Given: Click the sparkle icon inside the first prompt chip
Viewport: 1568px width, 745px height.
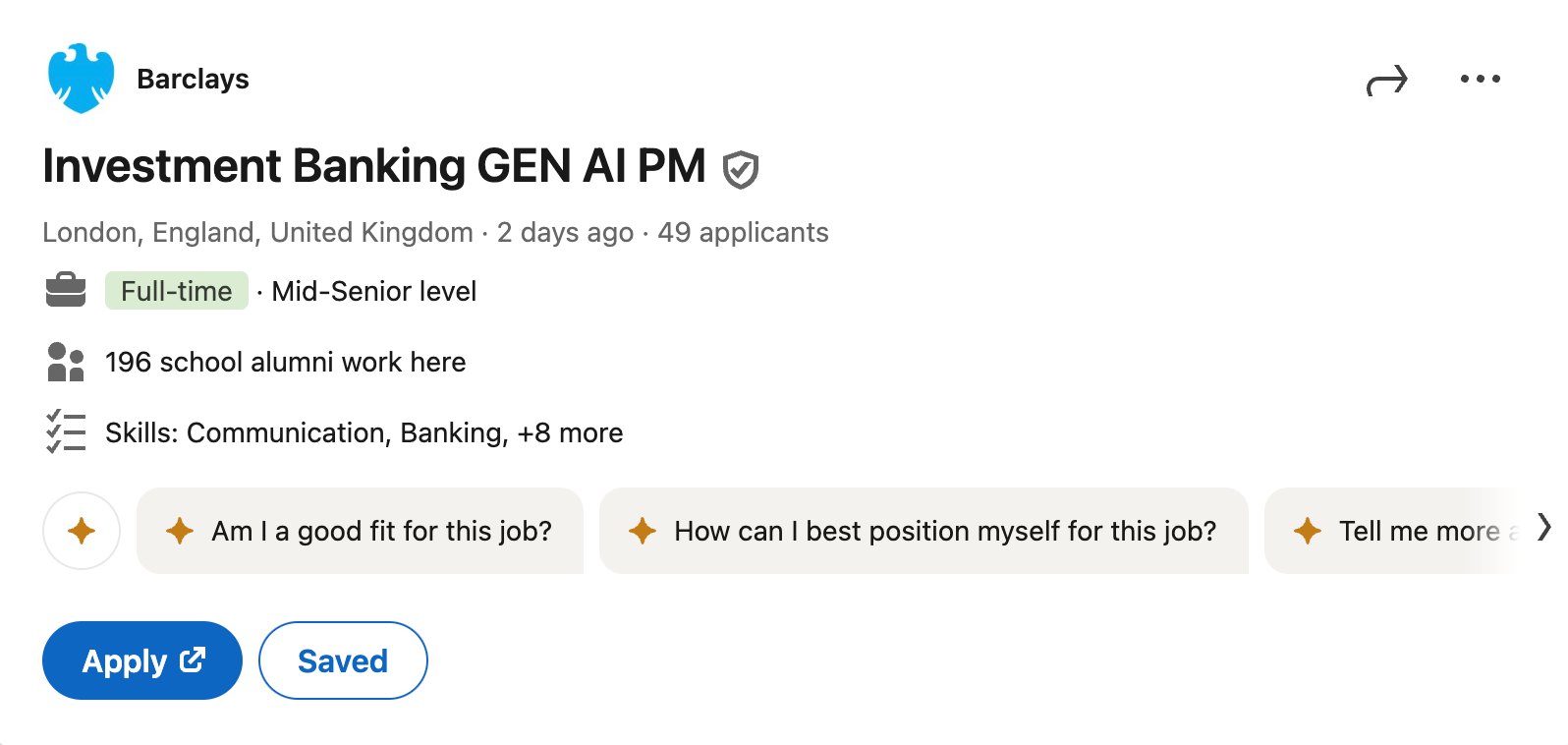Looking at the screenshot, I should click(180, 531).
